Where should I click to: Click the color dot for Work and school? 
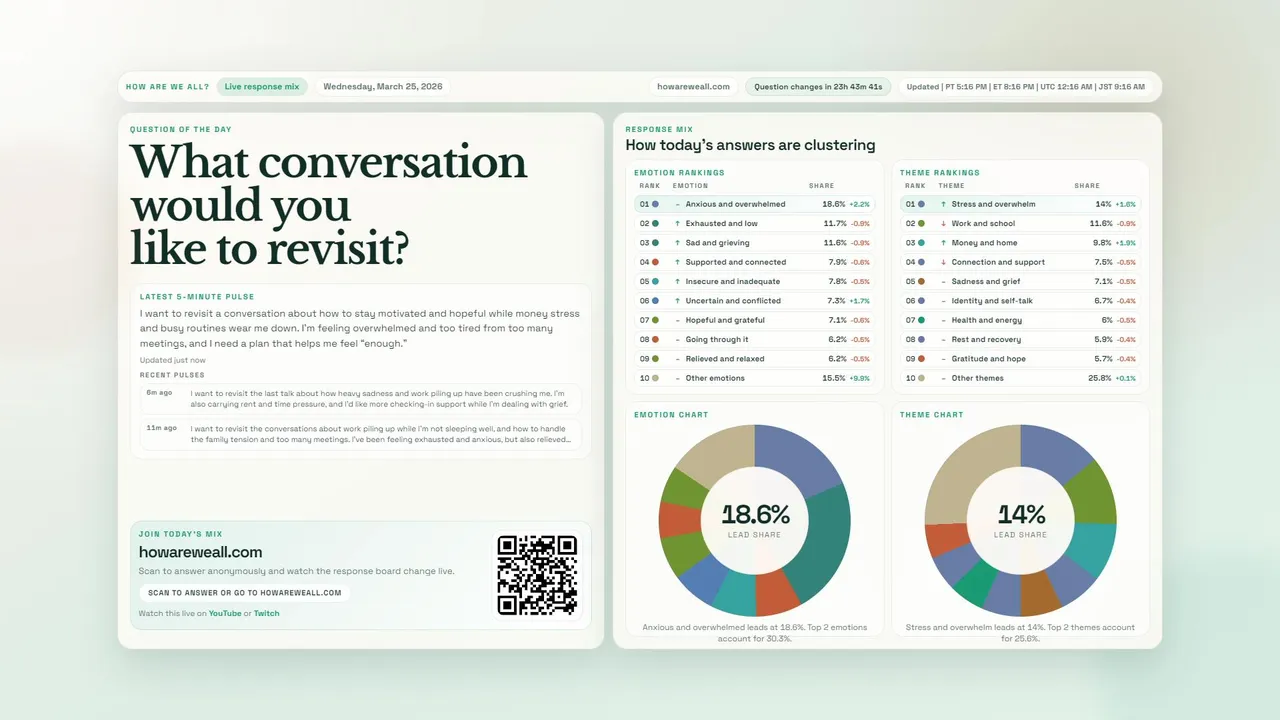(x=921, y=223)
